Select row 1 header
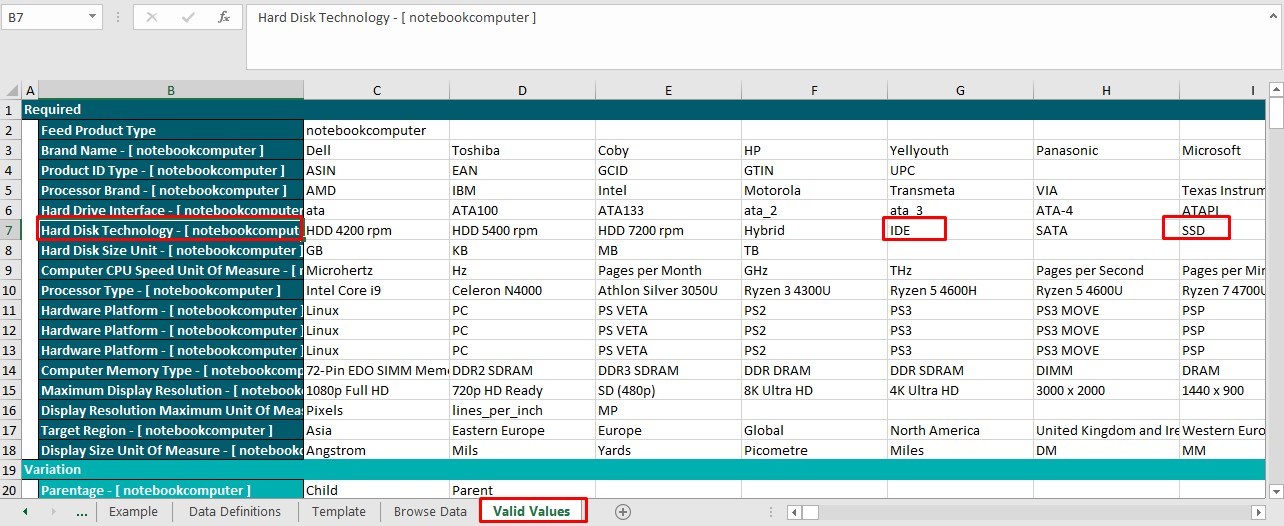 click(x=11, y=110)
